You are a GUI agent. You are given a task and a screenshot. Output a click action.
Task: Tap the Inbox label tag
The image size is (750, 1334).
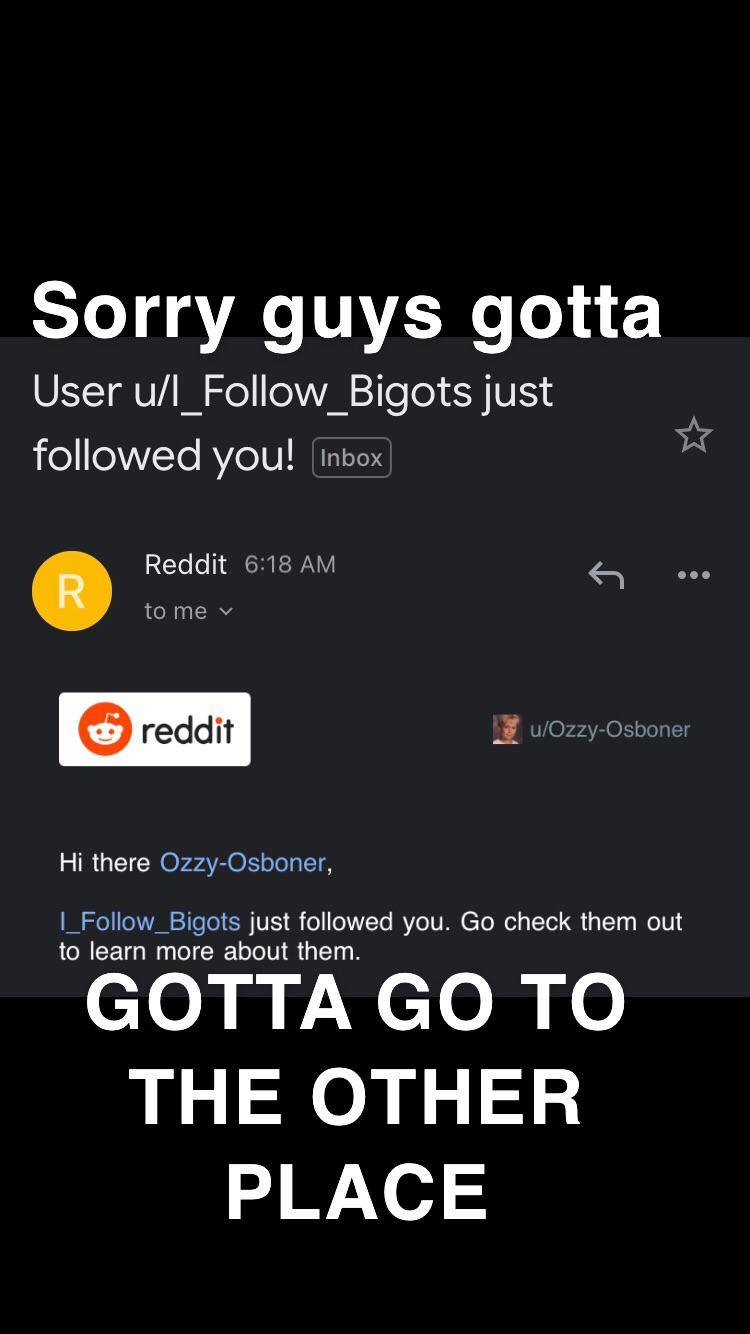pyautogui.click(x=351, y=458)
